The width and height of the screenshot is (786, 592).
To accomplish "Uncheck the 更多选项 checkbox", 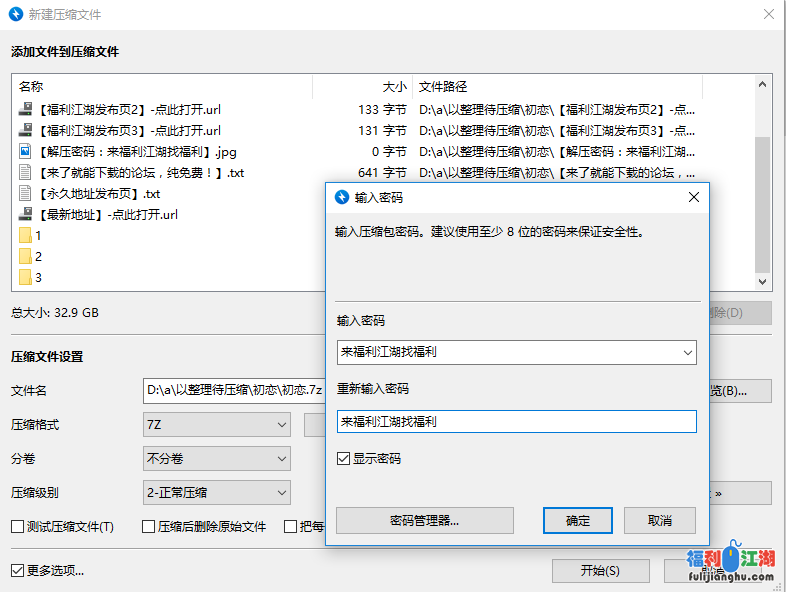I will 18,571.
